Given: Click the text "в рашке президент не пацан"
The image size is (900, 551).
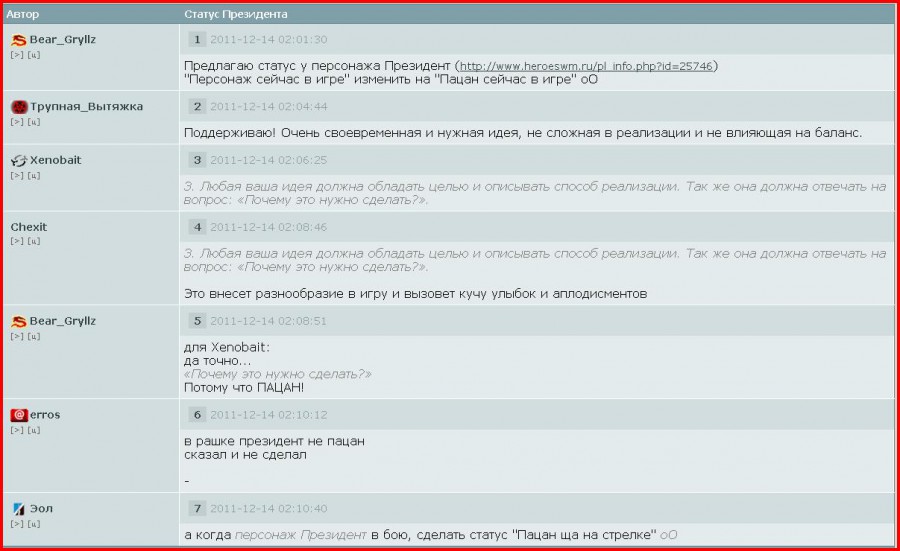Looking at the screenshot, I should pos(274,441).
